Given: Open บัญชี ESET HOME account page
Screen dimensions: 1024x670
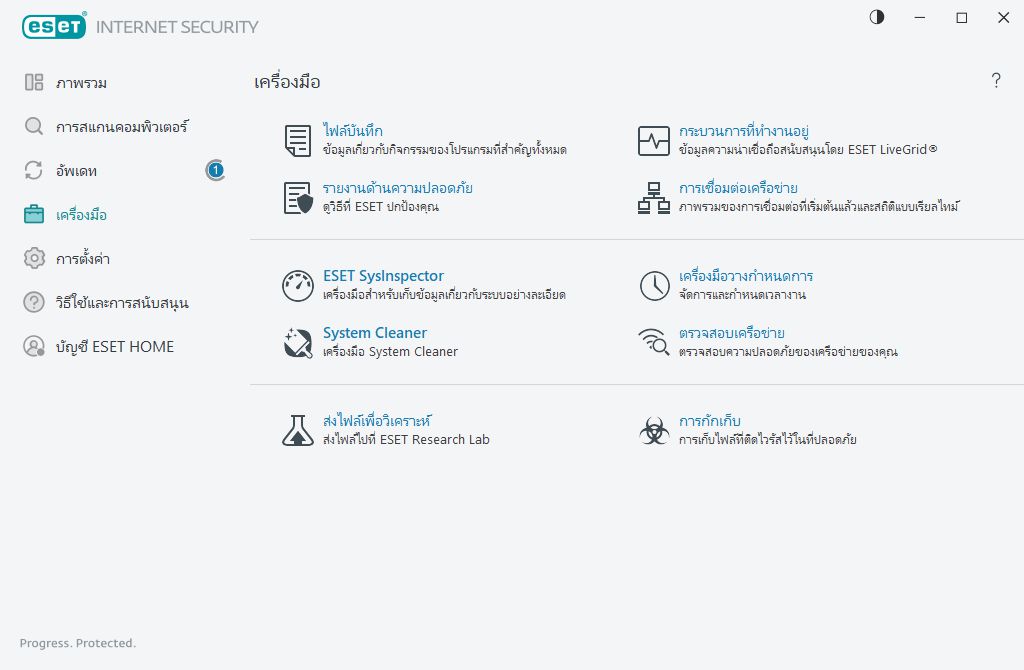Looking at the screenshot, I should click(115, 347).
